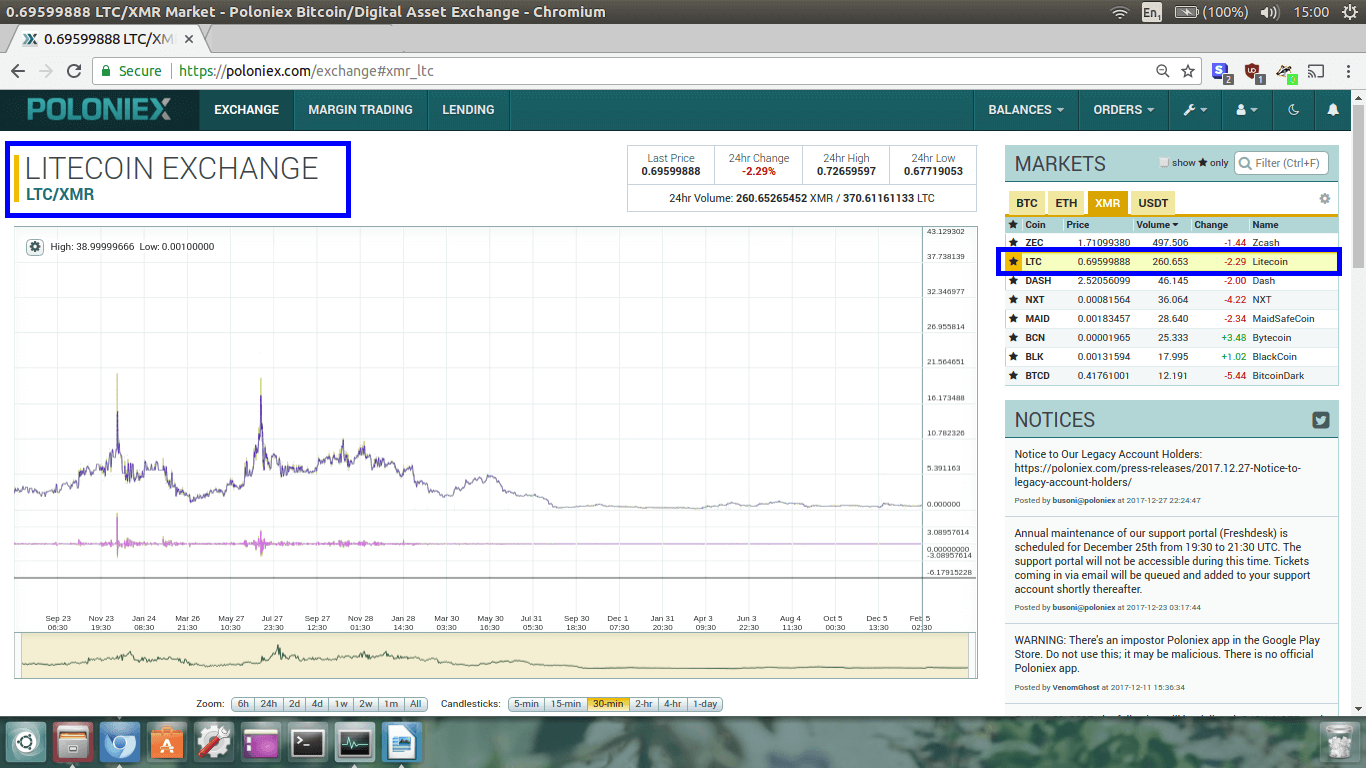Open notifications bell in Poloniex header
The image size is (1366, 768).
click(x=1333, y=110)
